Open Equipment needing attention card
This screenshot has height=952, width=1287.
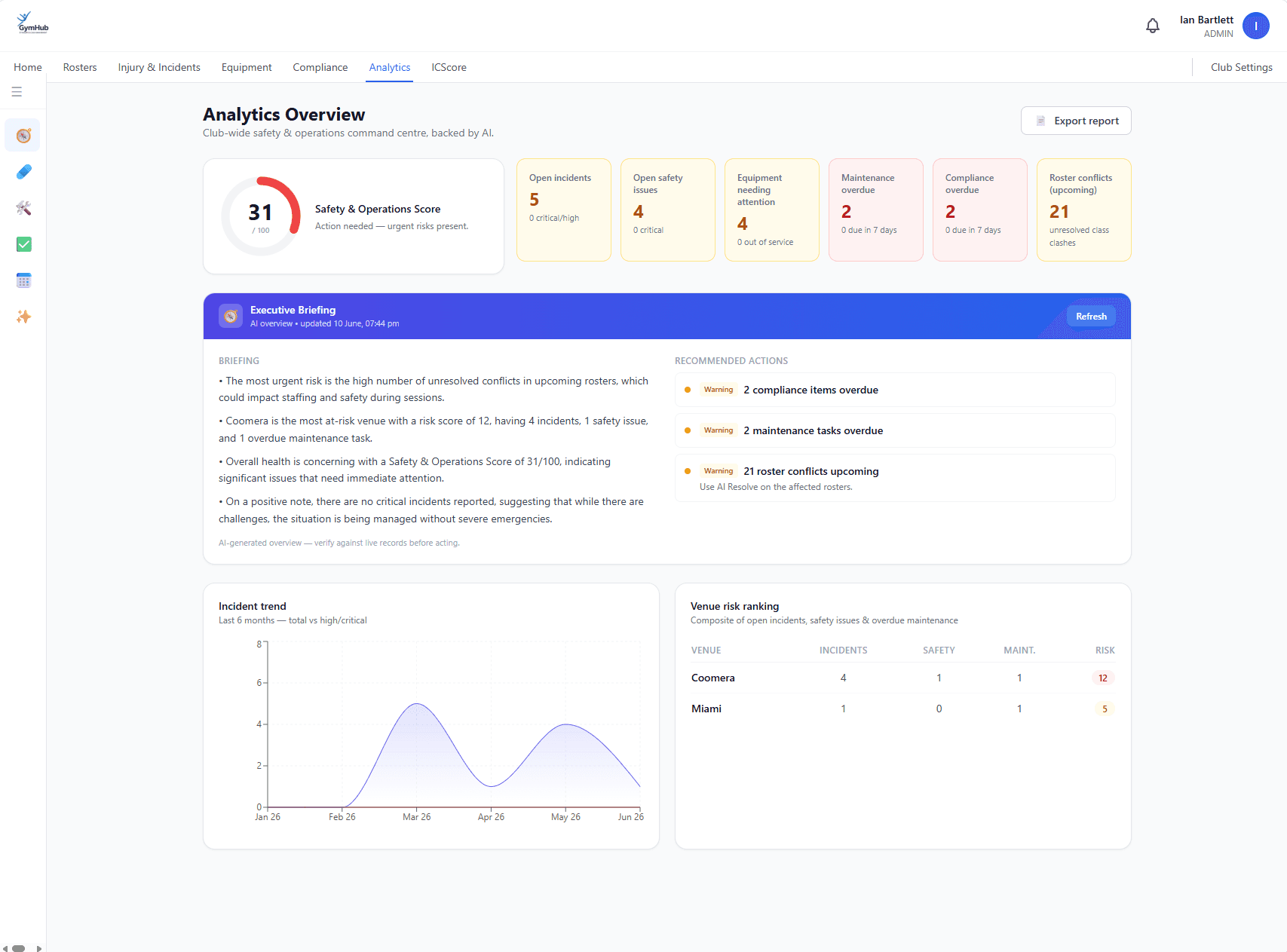click(772, 210)
